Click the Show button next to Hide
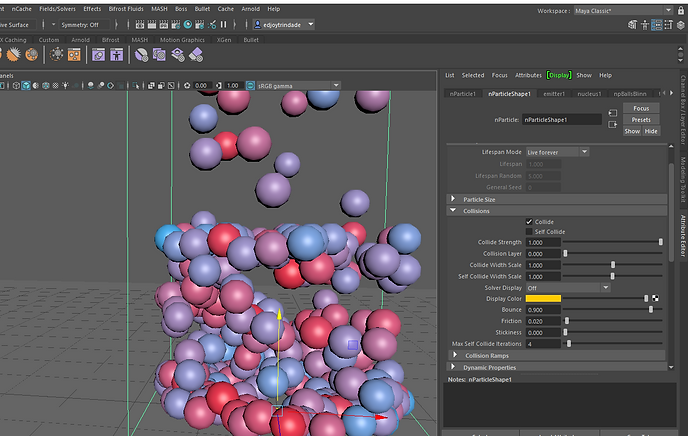This screenshot has height=436, width=688. 632,131
